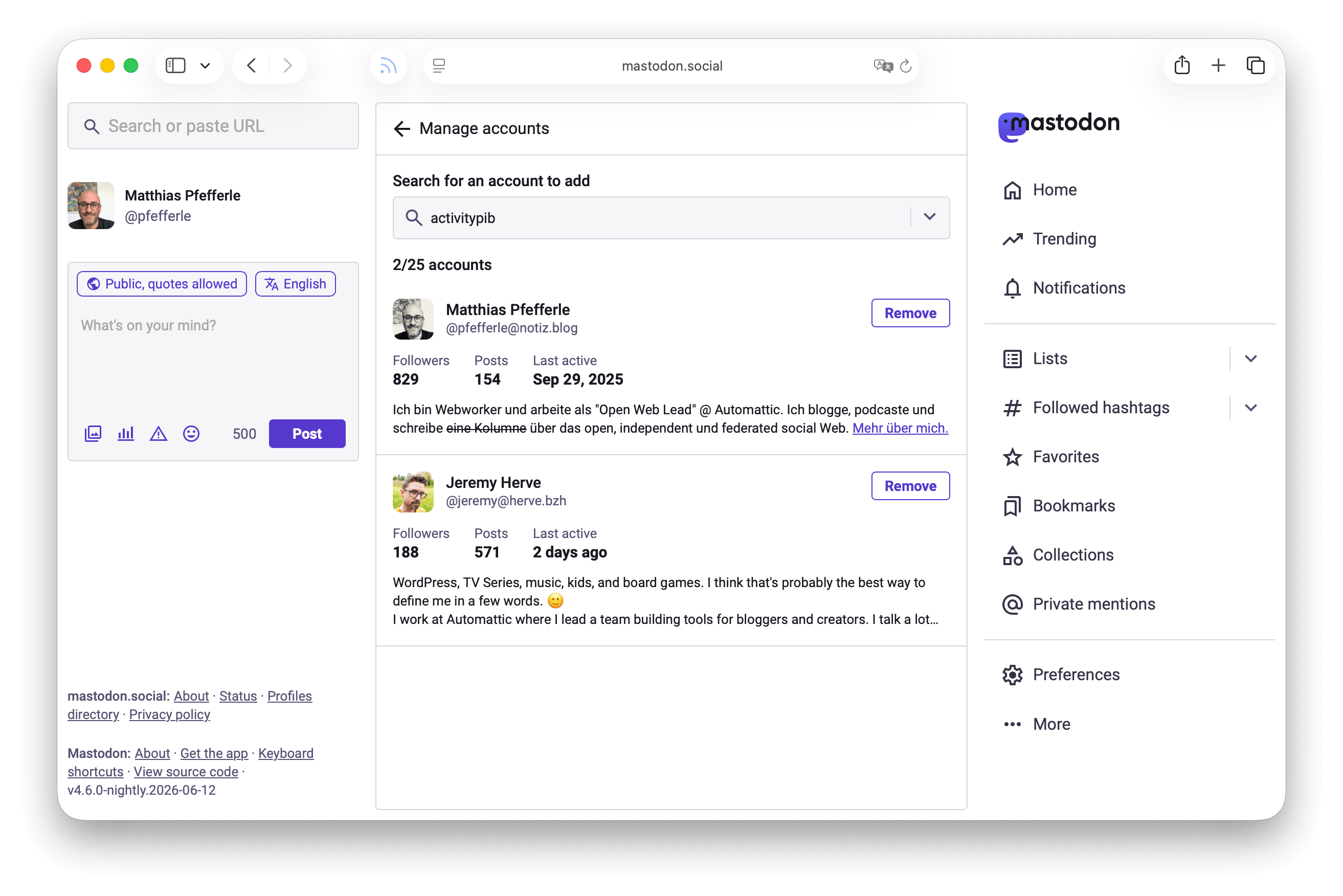1343x896 pixels.
Task: Open the View source code link
Action: [x=186, y=771]
